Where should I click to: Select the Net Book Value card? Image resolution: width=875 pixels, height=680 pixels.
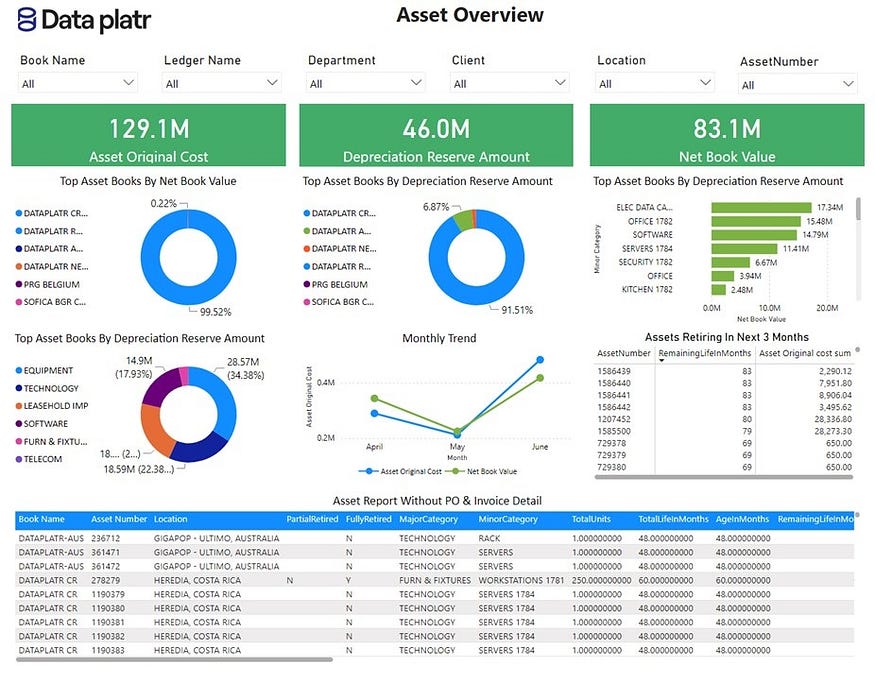click(727, 135)
